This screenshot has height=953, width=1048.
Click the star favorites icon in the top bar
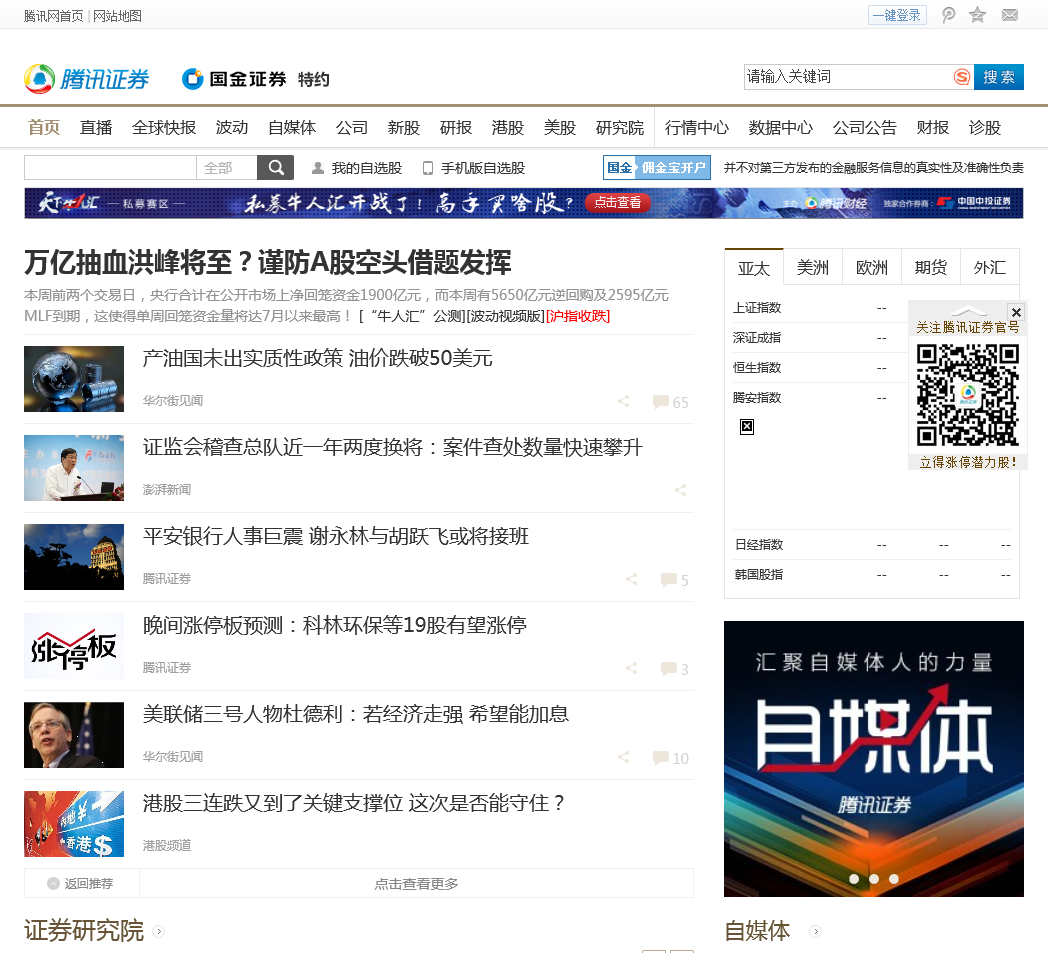pos(978,15)
